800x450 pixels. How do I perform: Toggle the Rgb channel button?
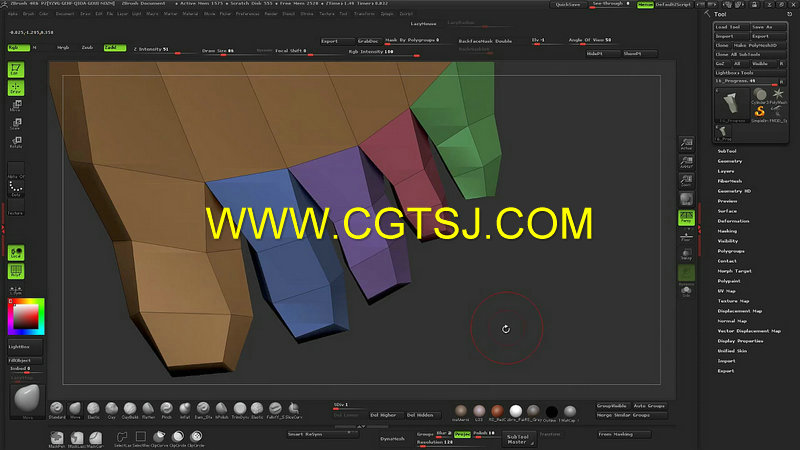[18, 47]
